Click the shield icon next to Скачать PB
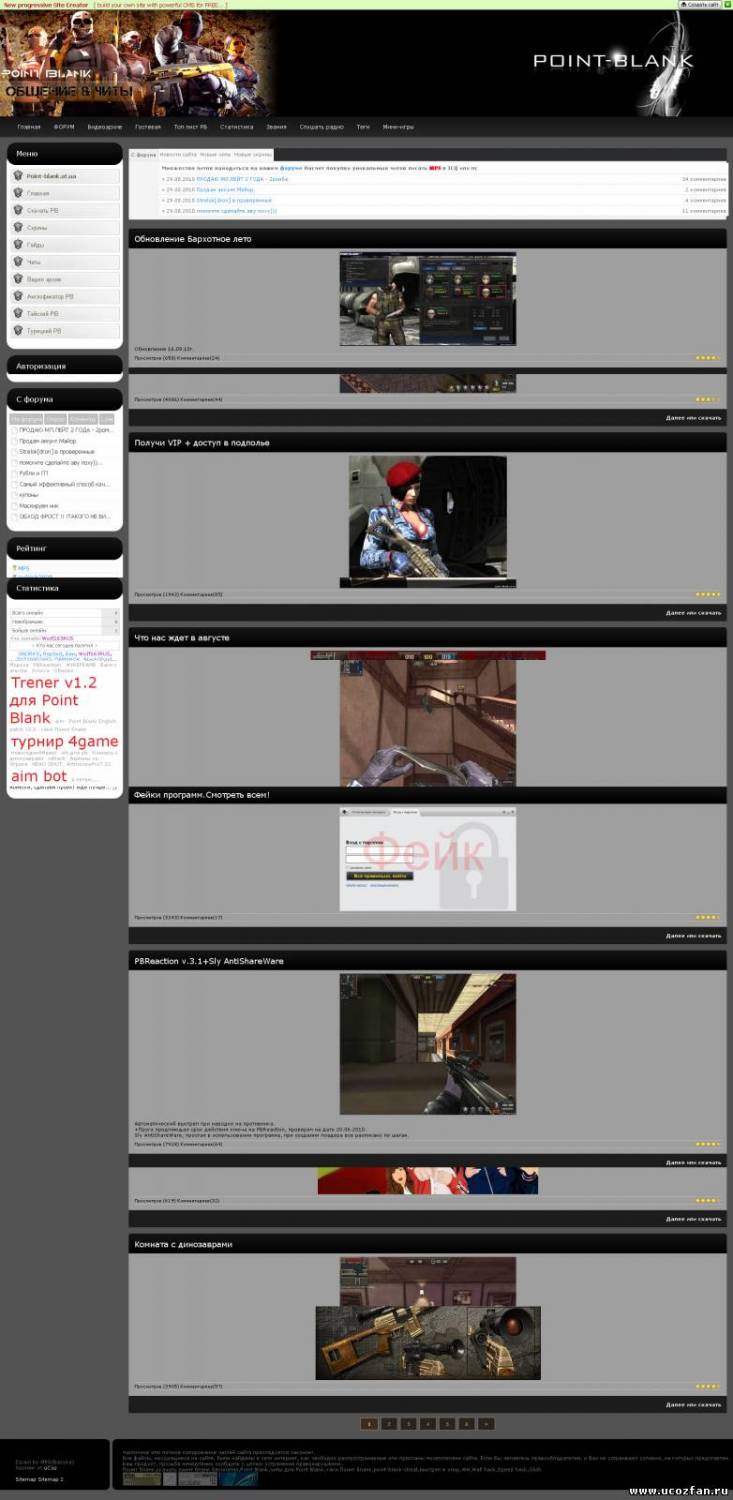 pyautogui.click(x=18, y=210)
